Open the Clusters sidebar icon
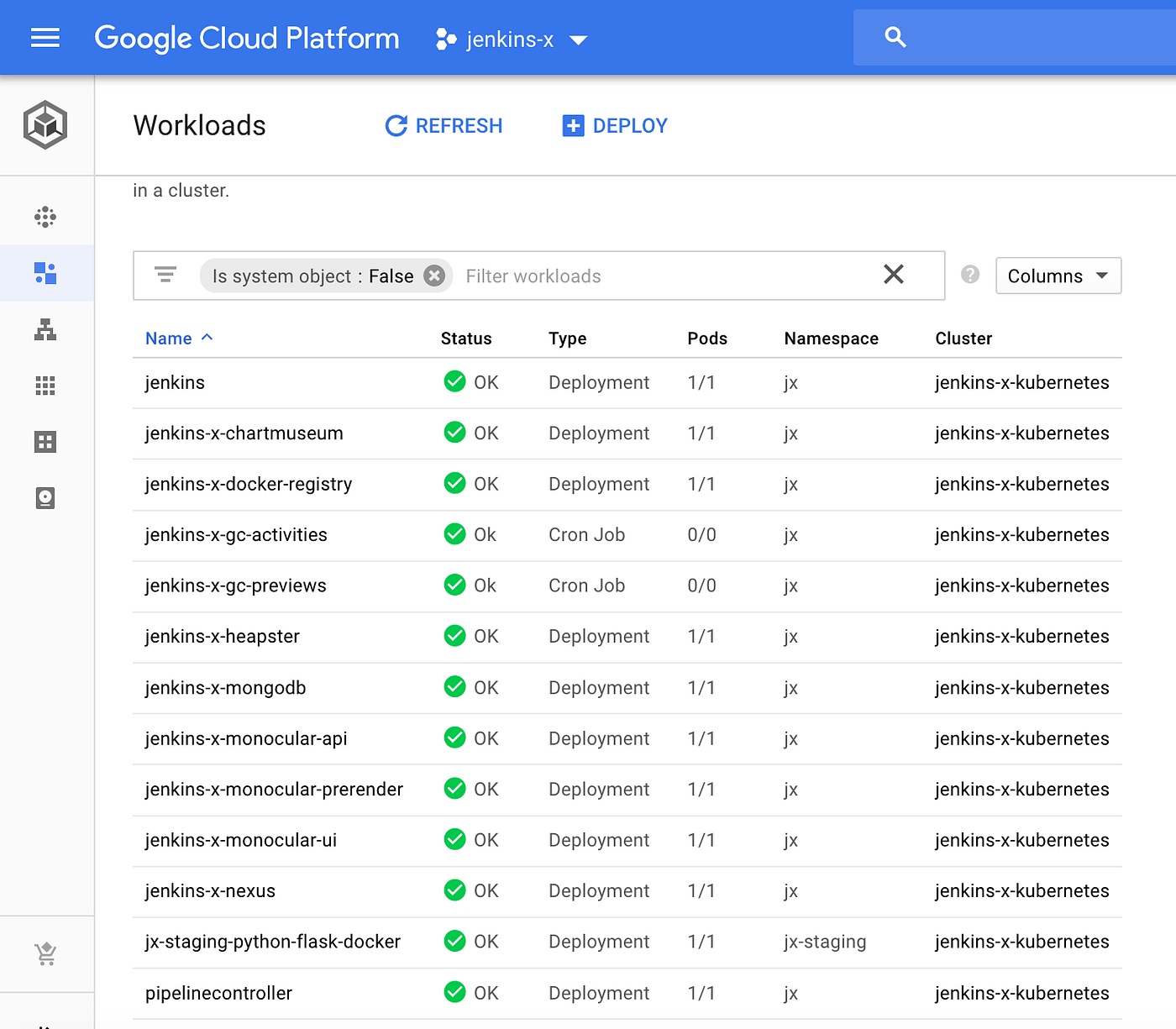 (45, 218)
